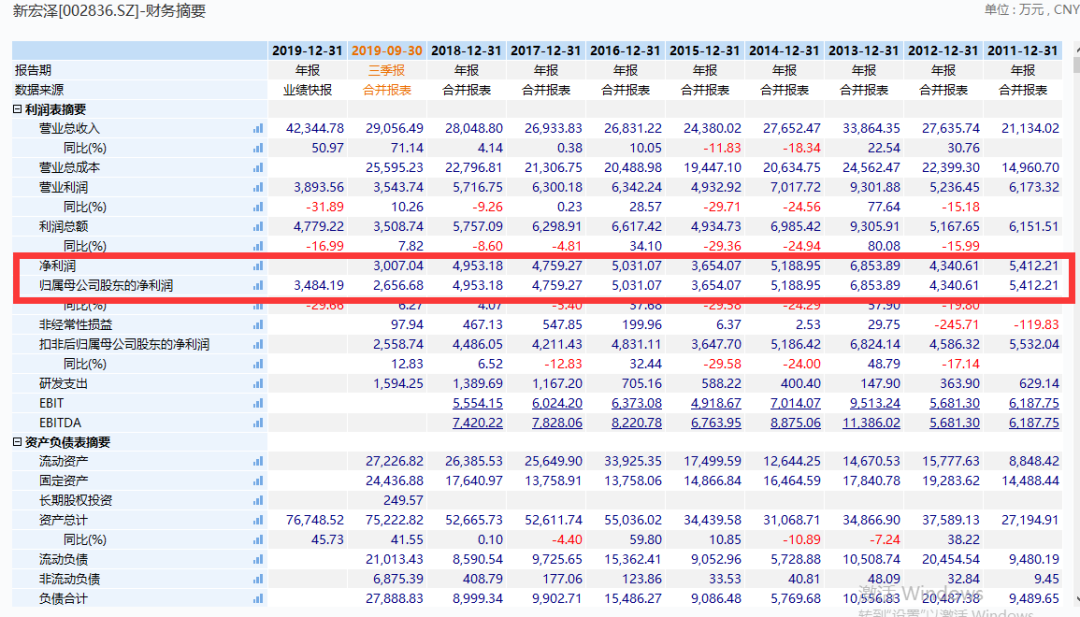Open the 利润总额 row chart icon
The image size is (1080, 617).
tap(258, 227)
